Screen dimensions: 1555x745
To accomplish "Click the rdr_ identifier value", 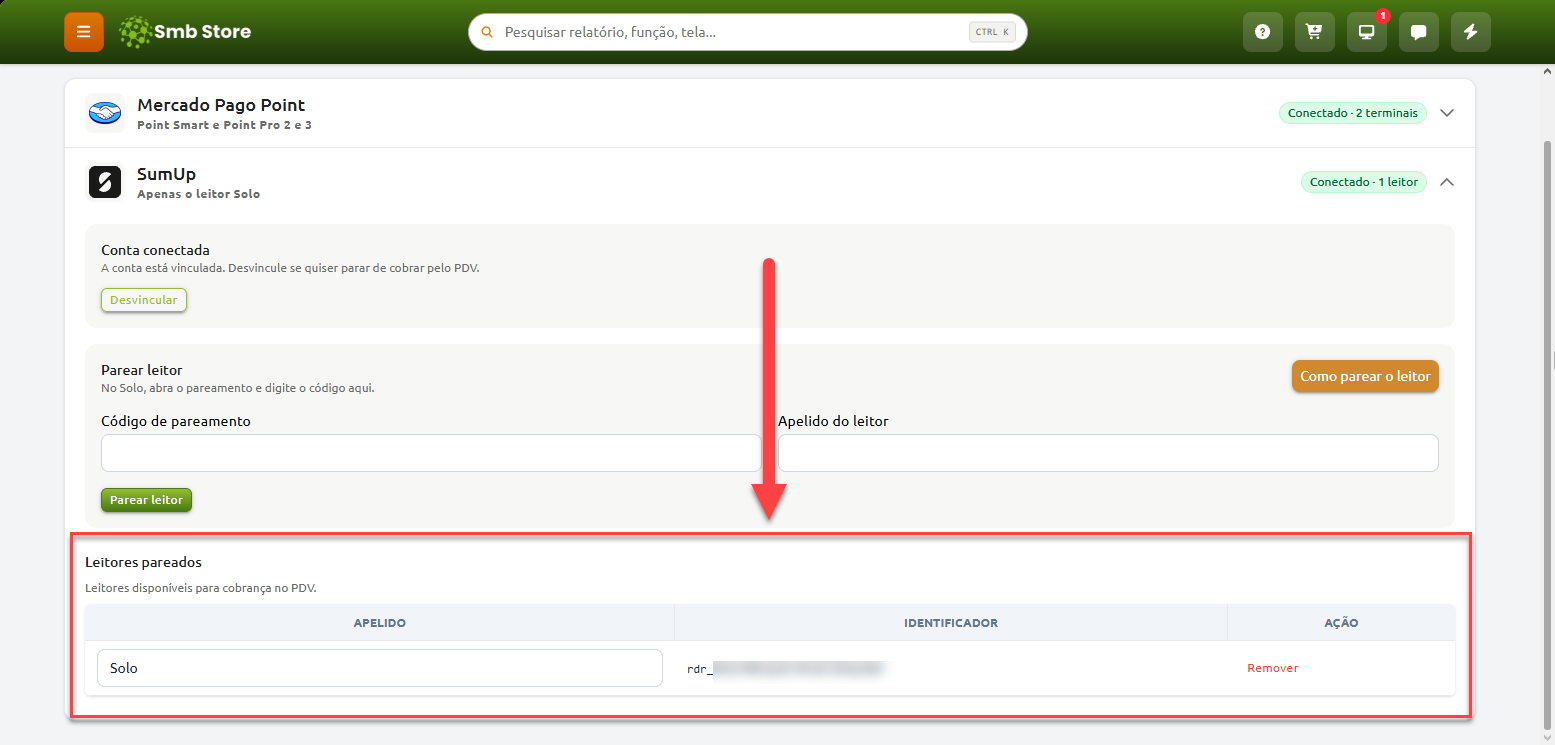I will click(786, 668).
